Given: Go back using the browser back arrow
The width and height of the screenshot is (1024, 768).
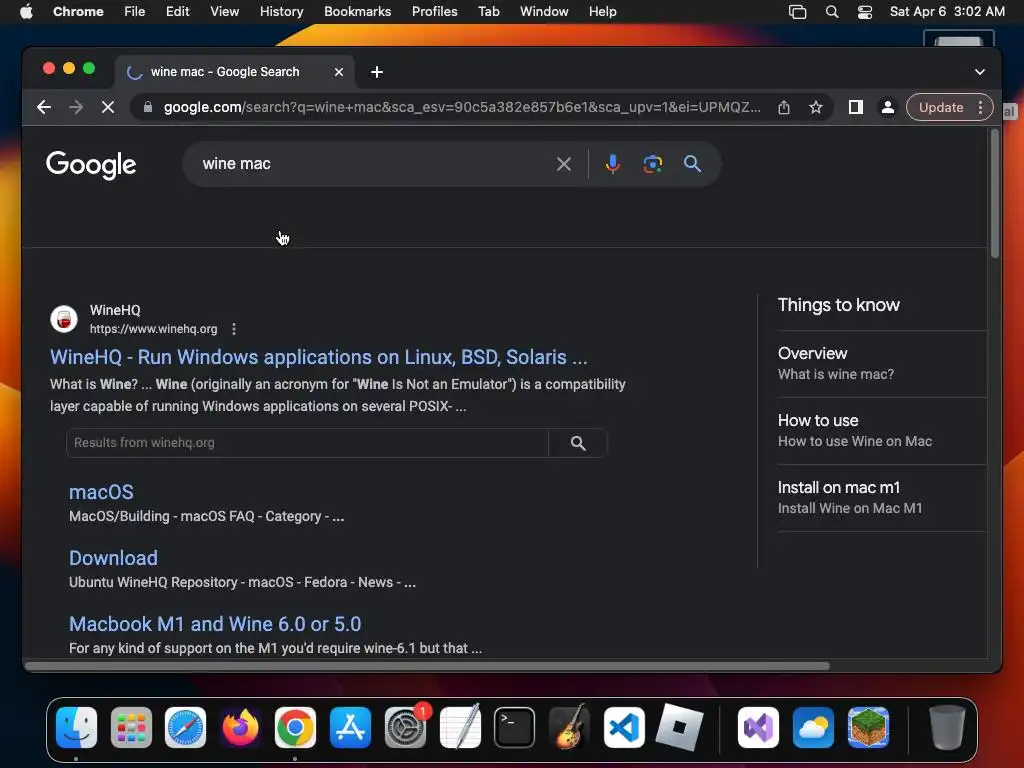Looking at the screenshot, I should [x=44, y=107].
